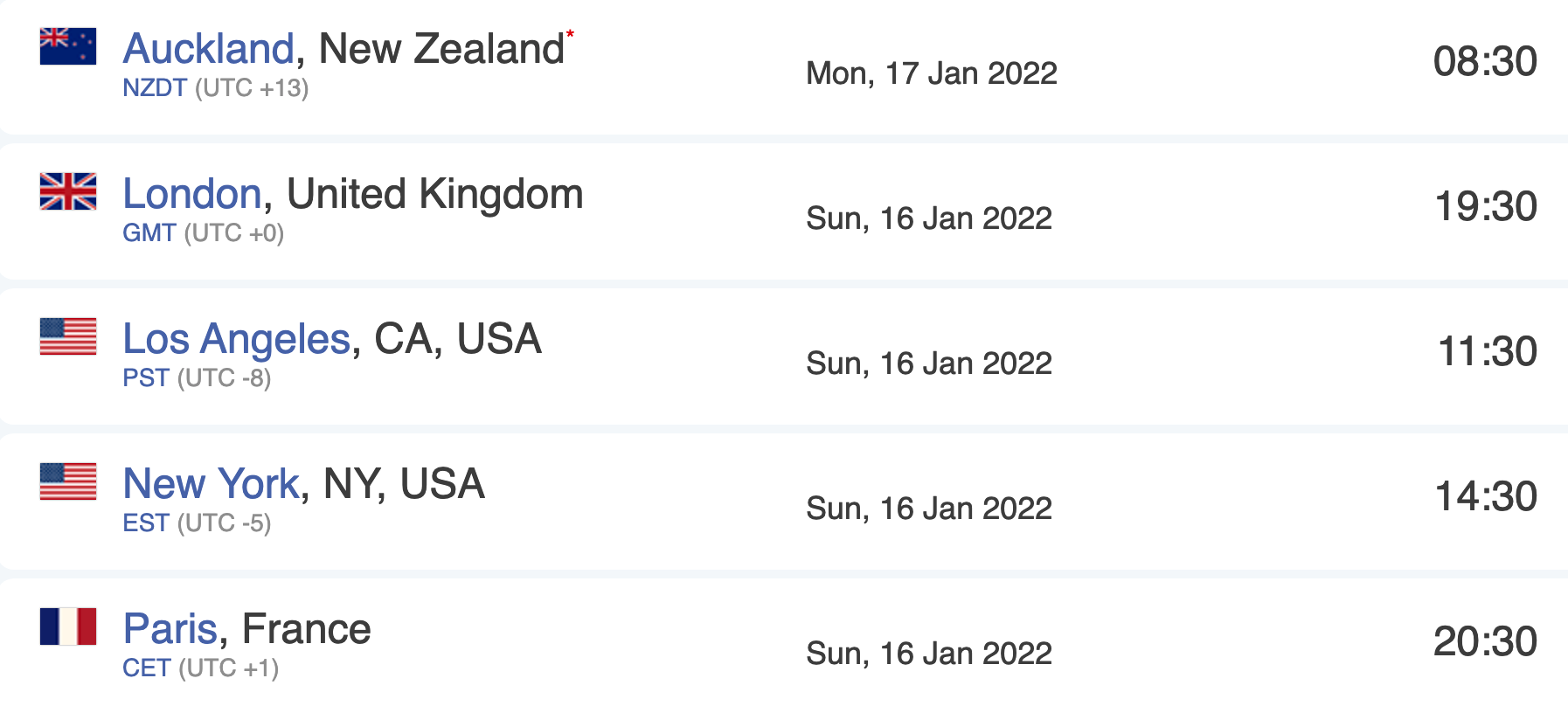The height and width of the screenshot is (706, 1568).
Task: Open the GMT time zone link
Action: point(149,233)
